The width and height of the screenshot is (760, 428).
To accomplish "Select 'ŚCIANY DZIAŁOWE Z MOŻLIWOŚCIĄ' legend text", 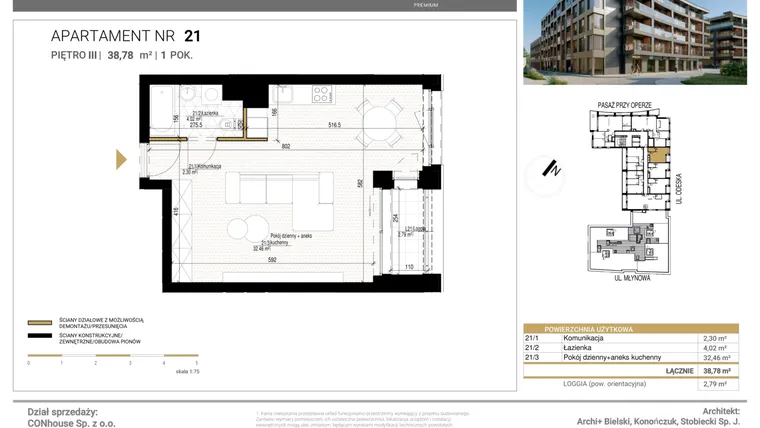I will click(x=101, y=320).
